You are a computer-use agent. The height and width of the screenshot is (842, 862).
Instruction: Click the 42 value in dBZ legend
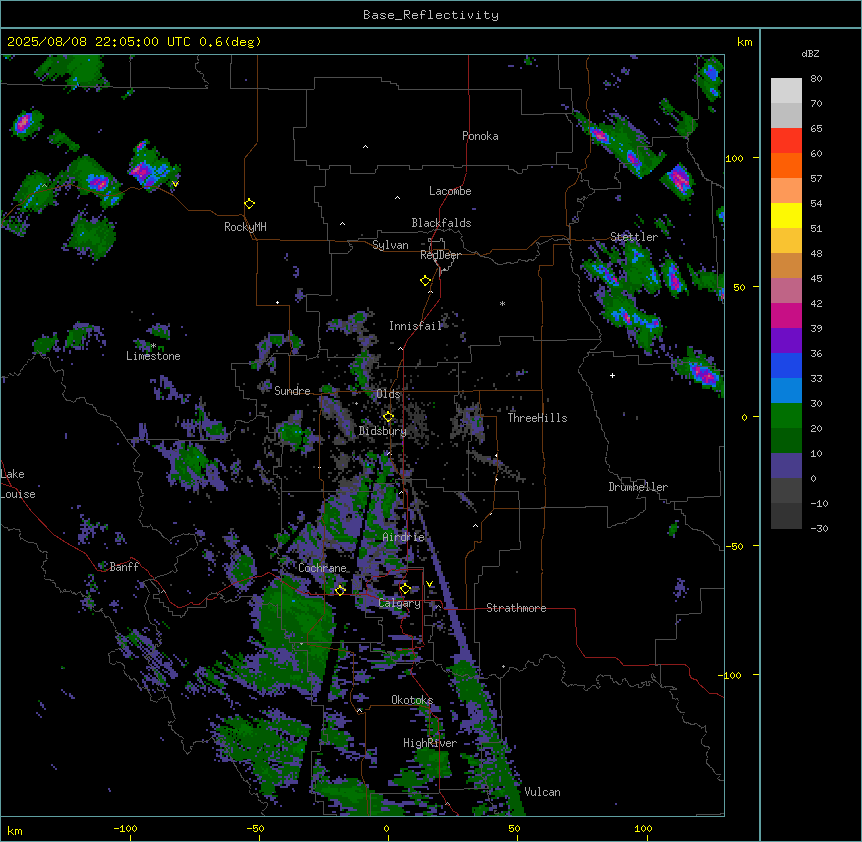[816, 303]
